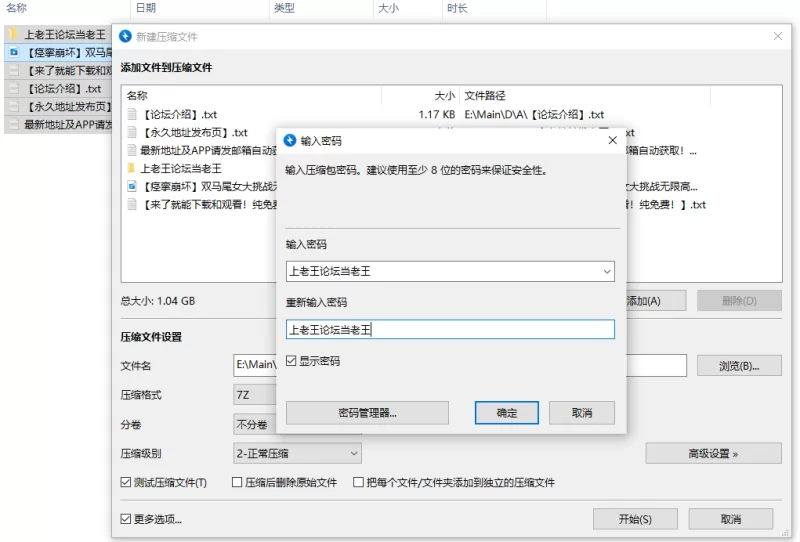The image size is (800, 542).
Task: Click the 【痉挛崩坏】 video icon in the Explorer window
Action: (14, 52)
